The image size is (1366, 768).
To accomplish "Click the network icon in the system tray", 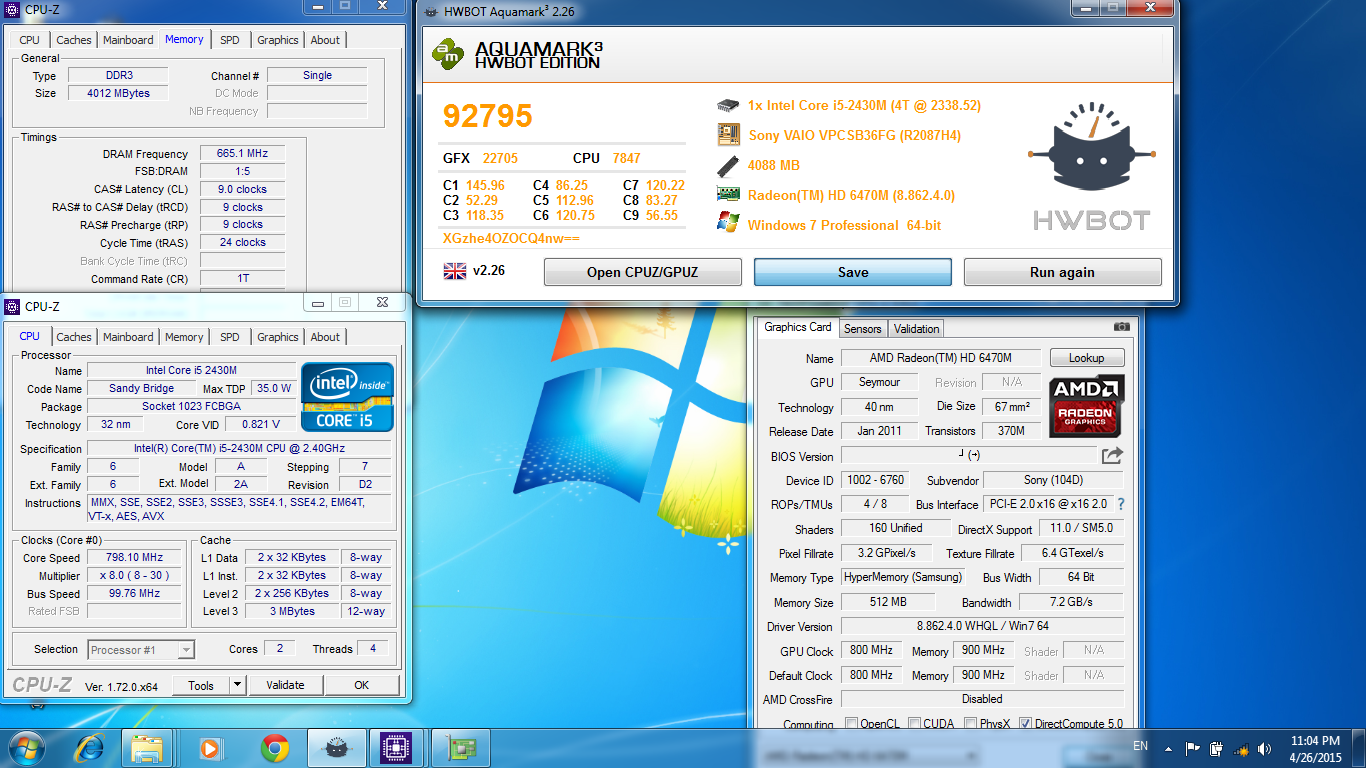I will [x=1240, y=748].
